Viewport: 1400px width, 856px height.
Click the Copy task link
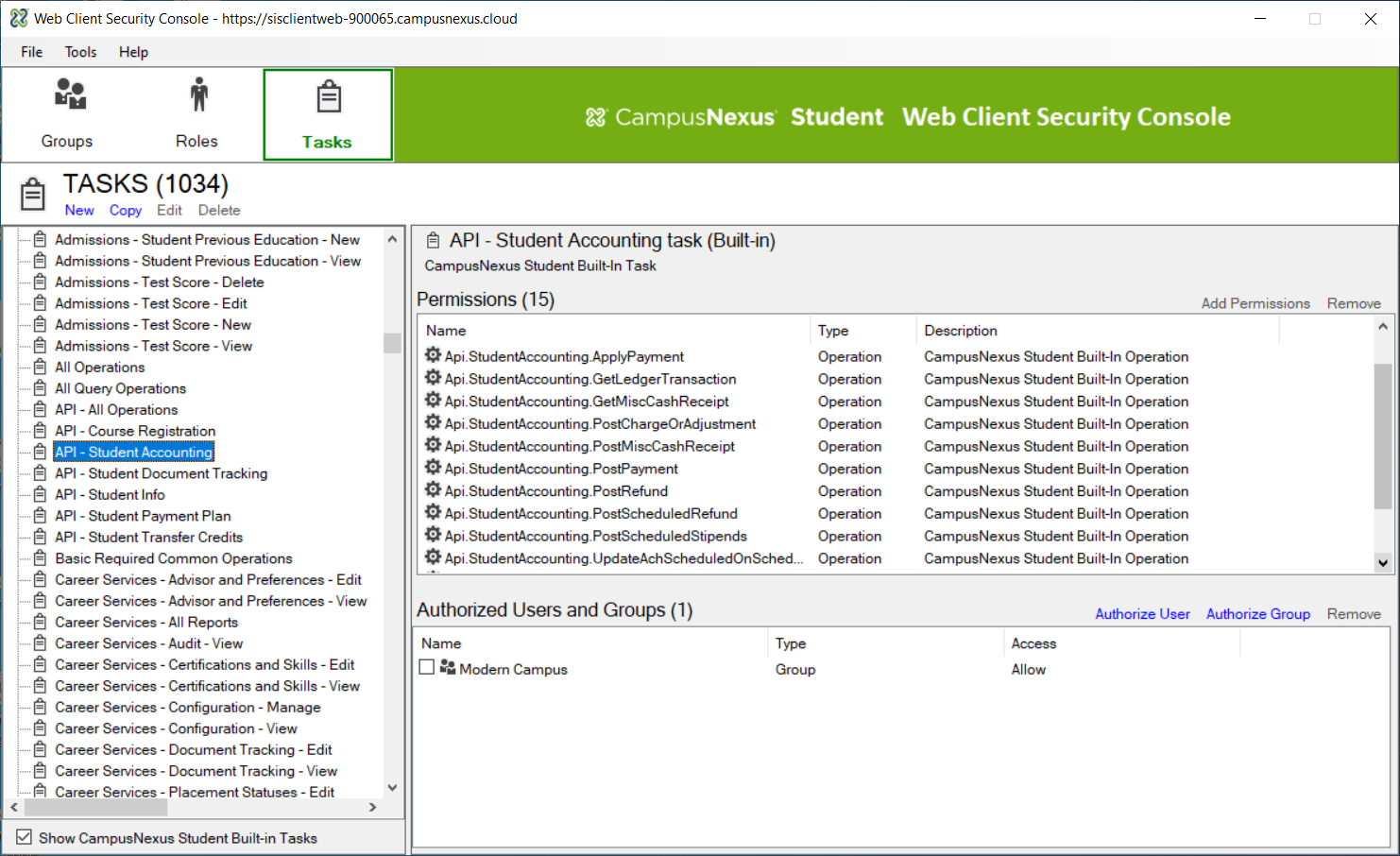click(x=126, y=210)
